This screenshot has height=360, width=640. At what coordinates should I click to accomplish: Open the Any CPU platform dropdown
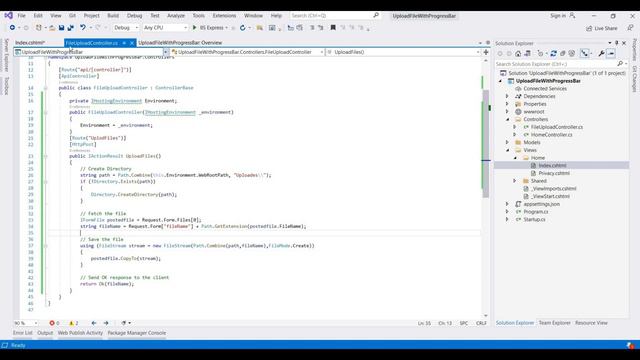165,28
